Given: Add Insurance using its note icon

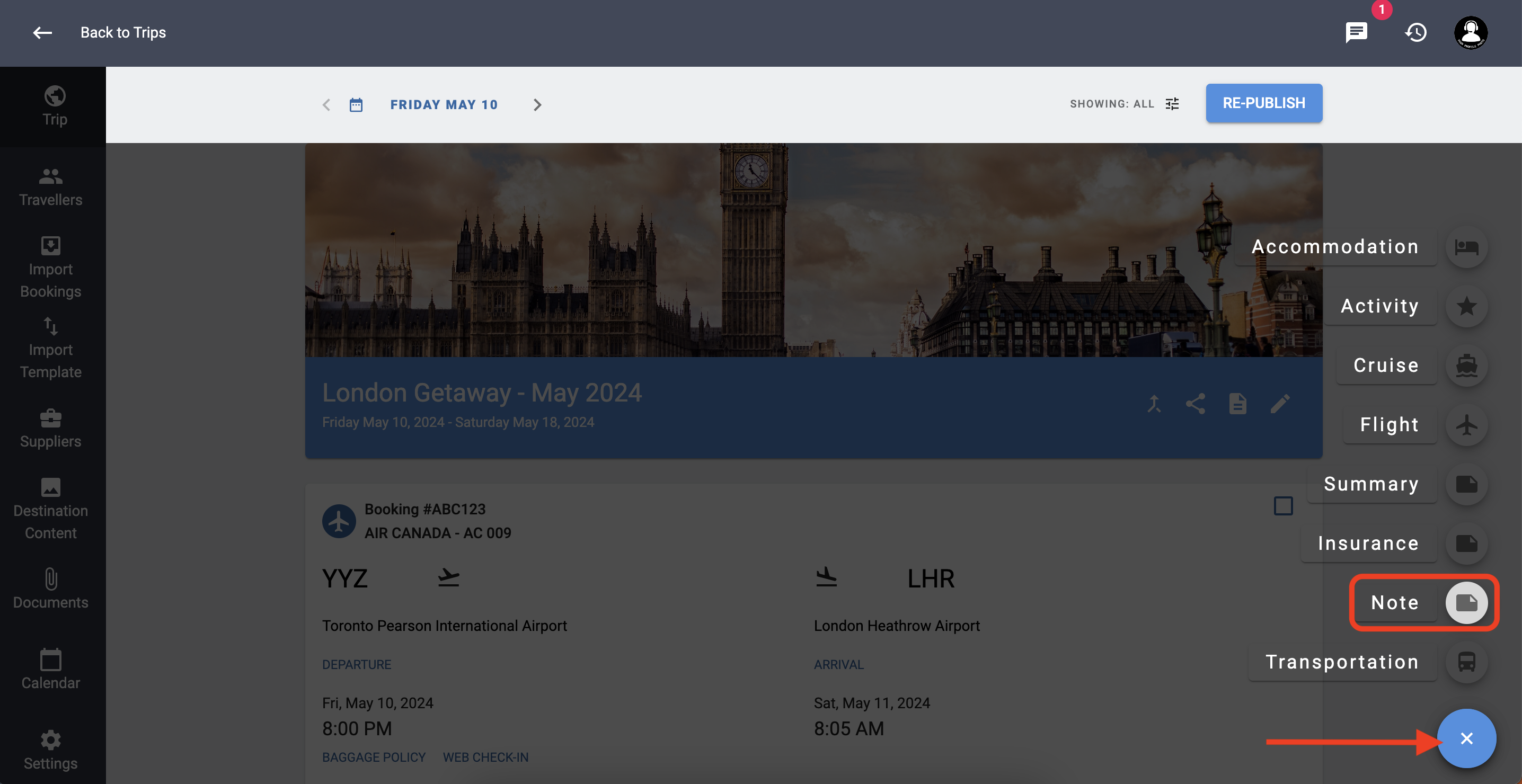Looking at the screenshot, I should coord(1466,544).
